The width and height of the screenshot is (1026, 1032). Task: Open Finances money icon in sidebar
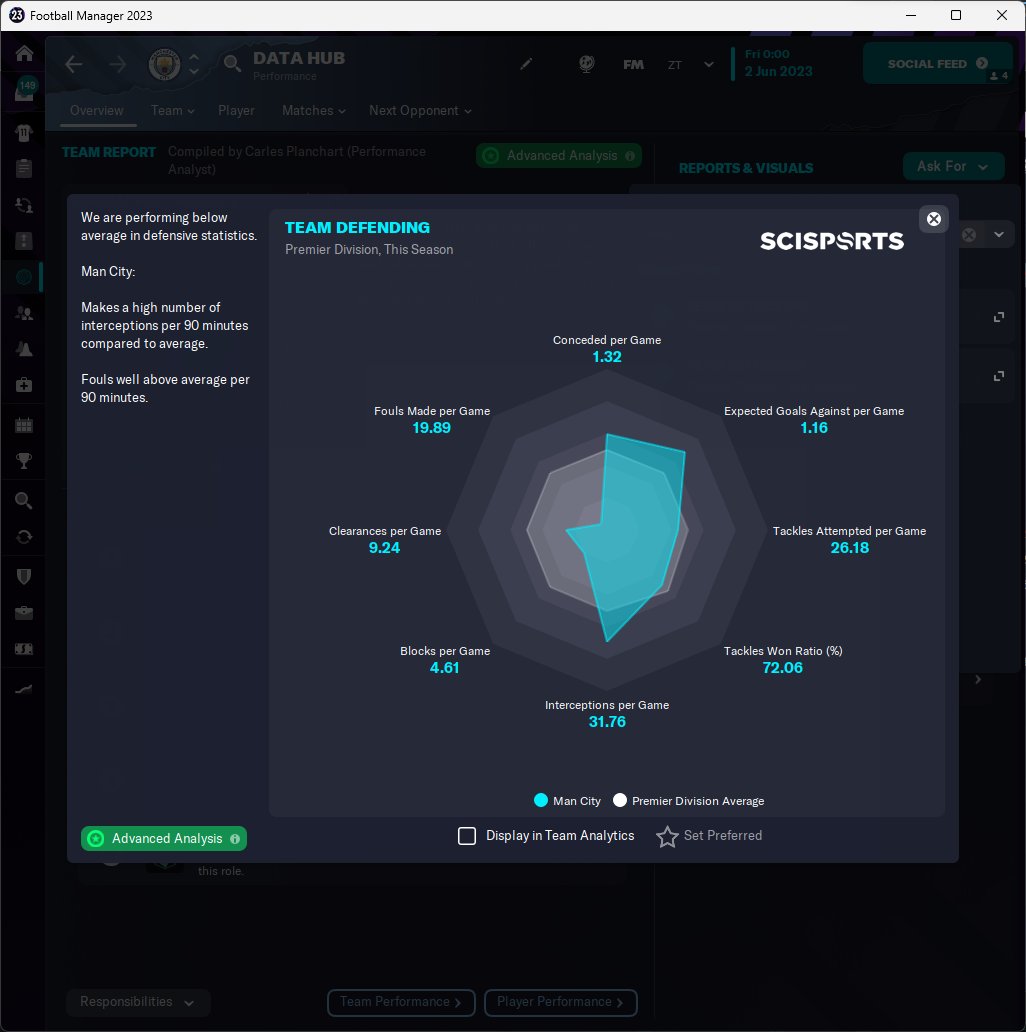pos(24,649)
